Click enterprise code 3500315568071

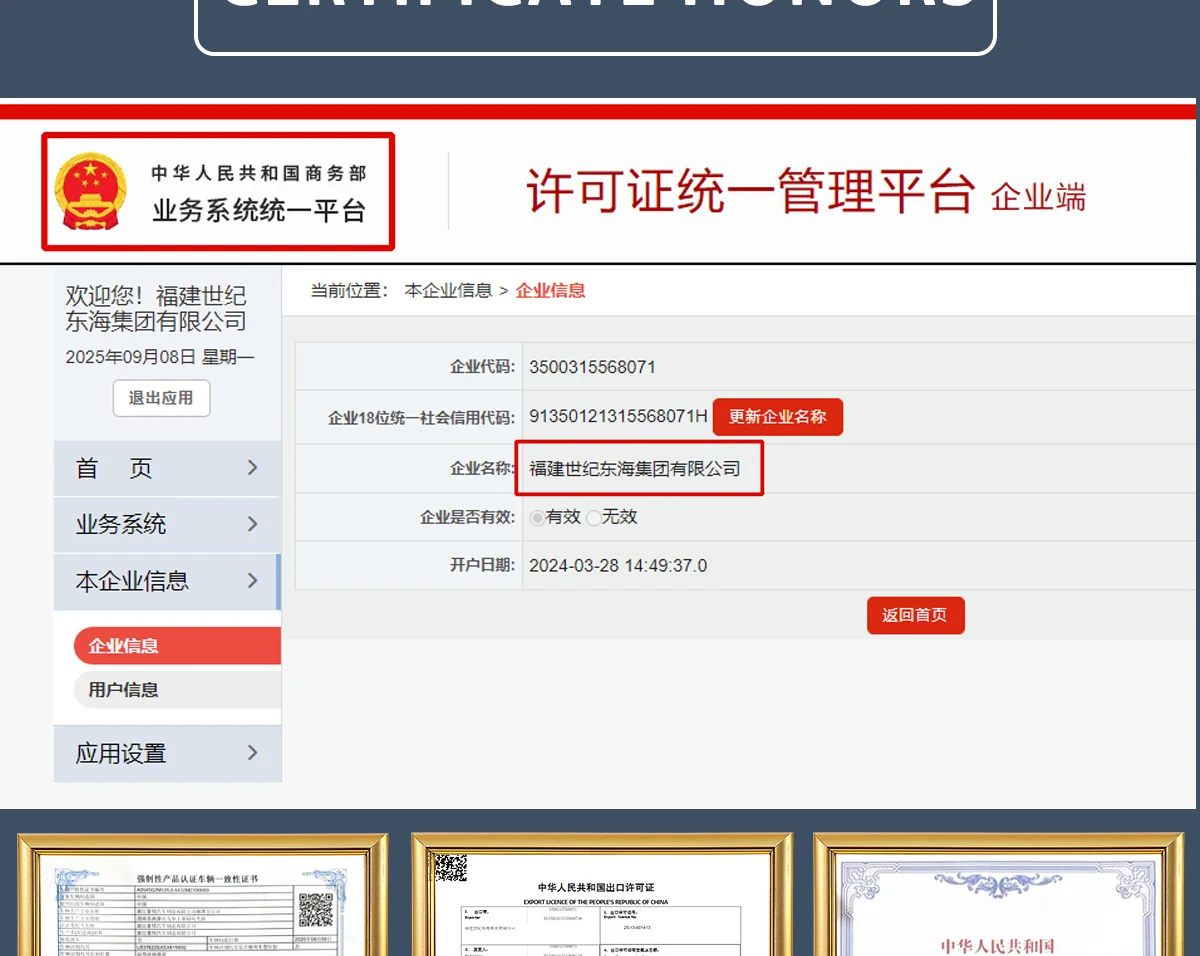pyautogui.click(x=592, y=367)
